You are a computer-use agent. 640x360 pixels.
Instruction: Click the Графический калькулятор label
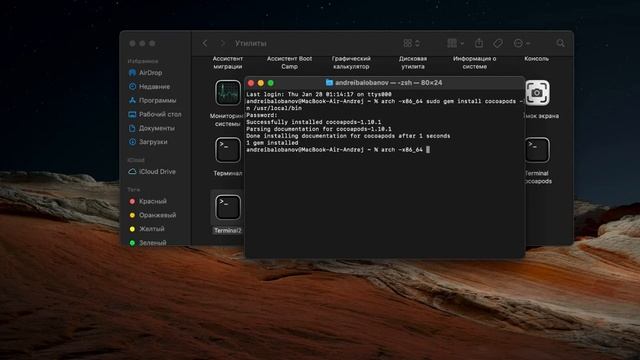(x=351, y=62)
